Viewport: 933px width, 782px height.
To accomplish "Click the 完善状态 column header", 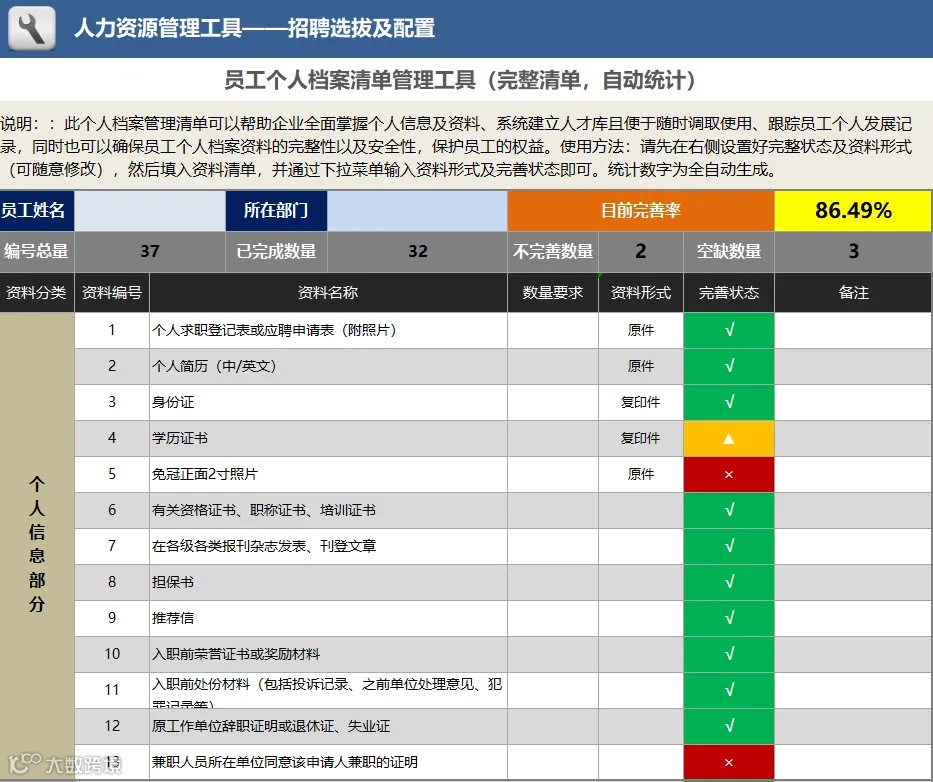I will tap(728, 293).
